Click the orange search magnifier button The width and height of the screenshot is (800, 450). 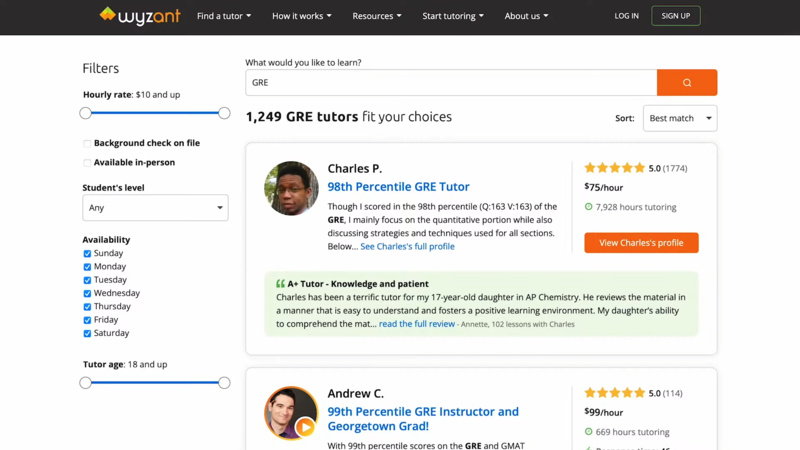point(687,83)
